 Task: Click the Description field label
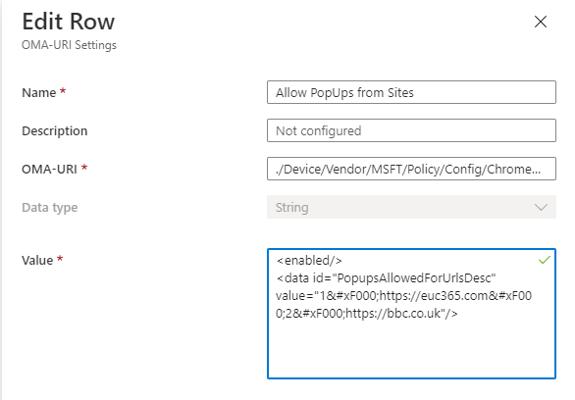click(55, 131)
